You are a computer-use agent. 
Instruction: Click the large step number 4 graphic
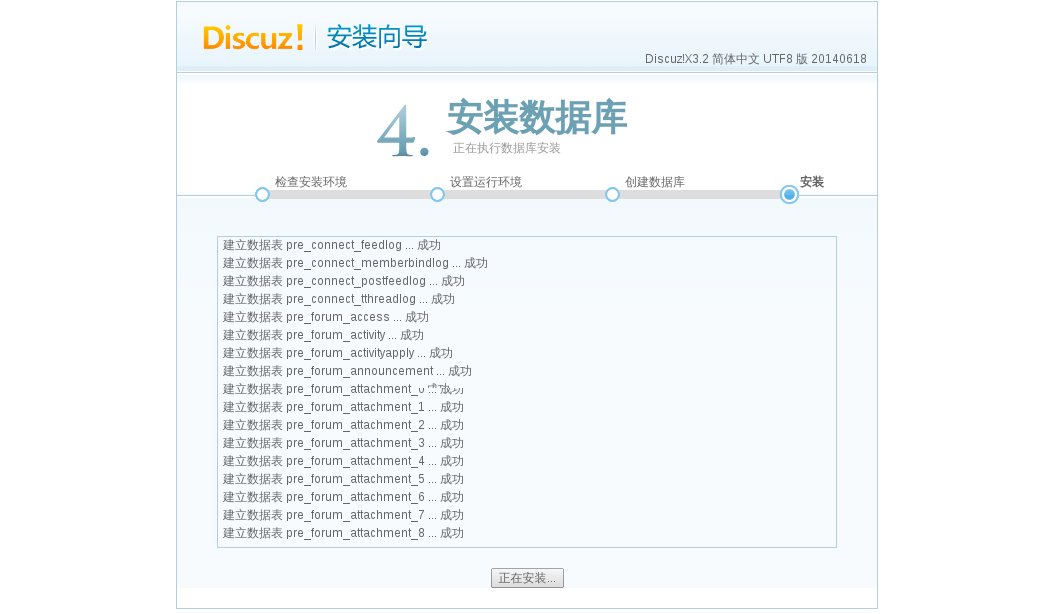[401, 131]
